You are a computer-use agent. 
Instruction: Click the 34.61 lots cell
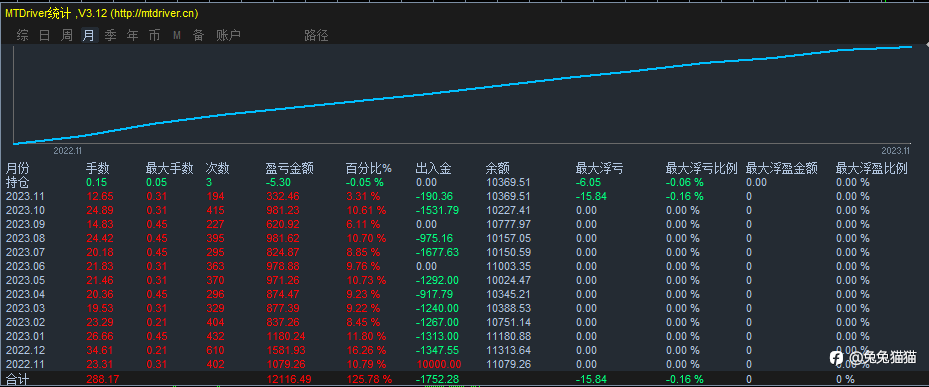click(x=100, y=350)
